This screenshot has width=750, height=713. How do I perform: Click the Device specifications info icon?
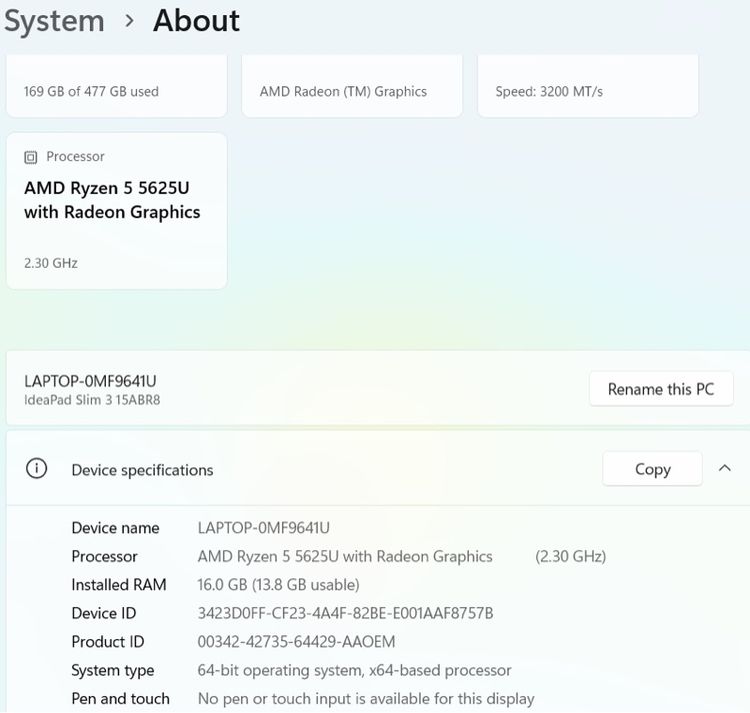[x=37, y=469]
